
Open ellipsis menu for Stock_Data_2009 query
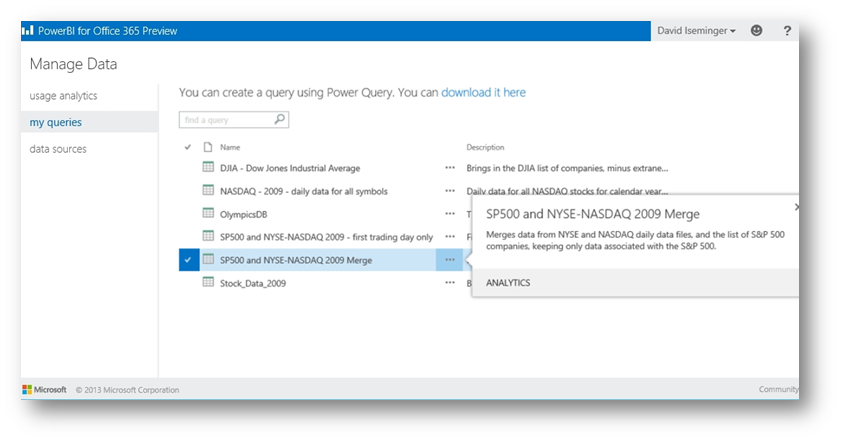[x=450, y=283]
